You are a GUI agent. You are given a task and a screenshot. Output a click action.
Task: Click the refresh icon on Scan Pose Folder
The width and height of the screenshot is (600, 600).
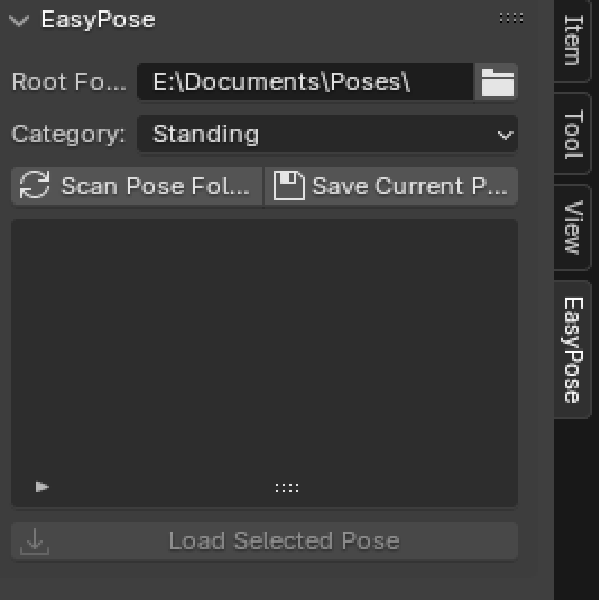coord(35,186)
